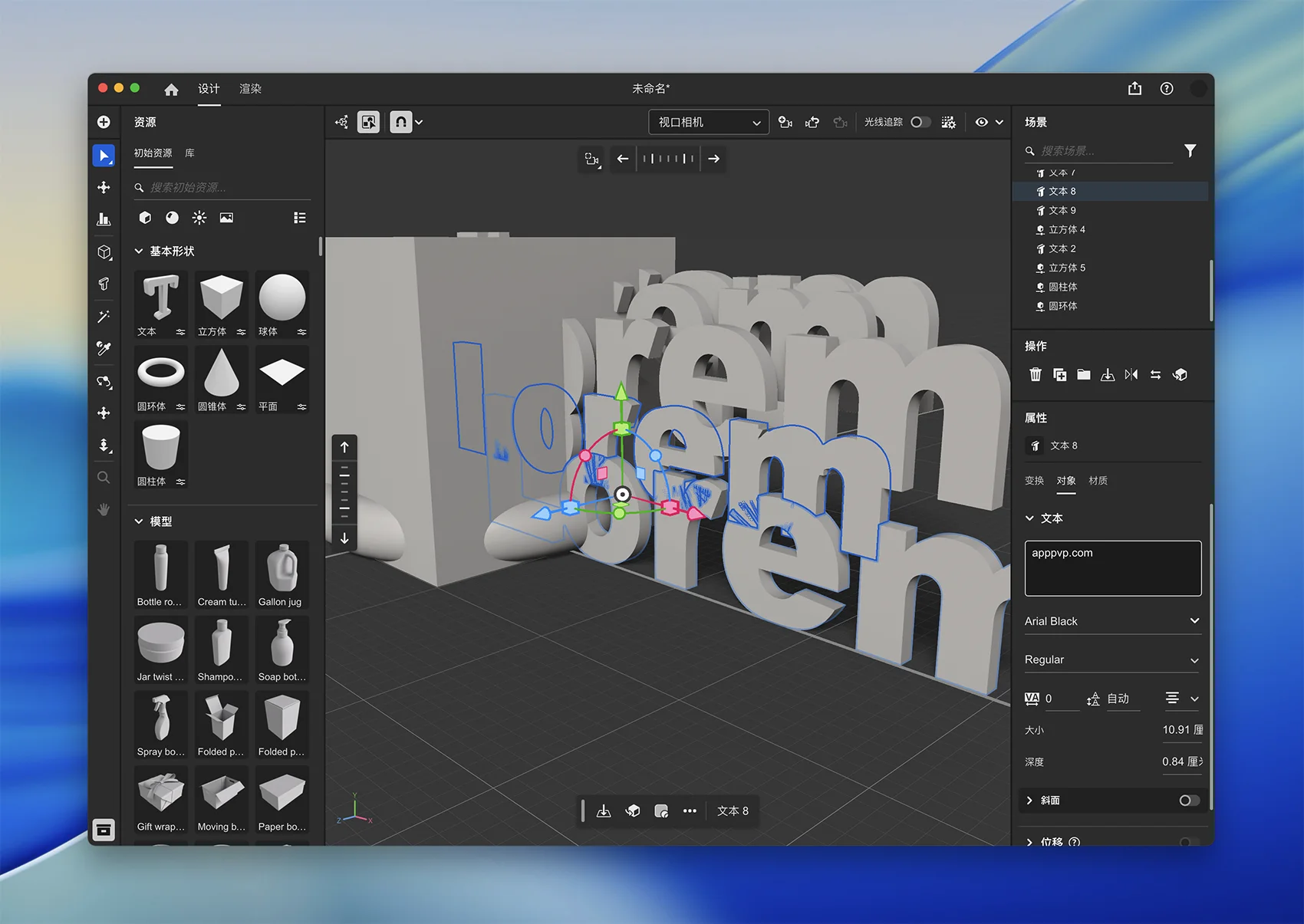Click the Home icon in title bar
This screenshot has width=1304, height=924.
coord(171,89)
